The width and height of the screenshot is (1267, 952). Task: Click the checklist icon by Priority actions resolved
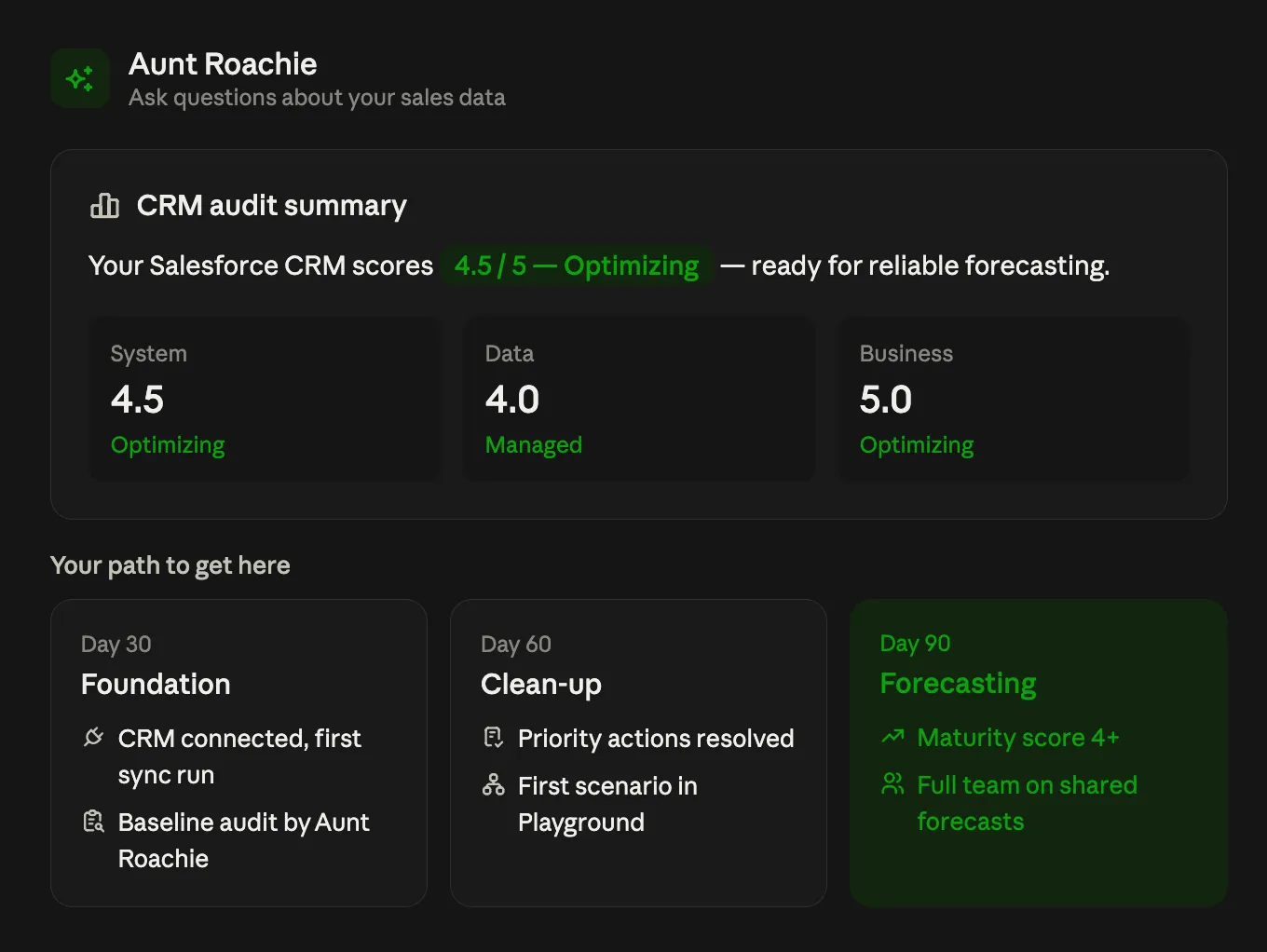tap(493, 738)
